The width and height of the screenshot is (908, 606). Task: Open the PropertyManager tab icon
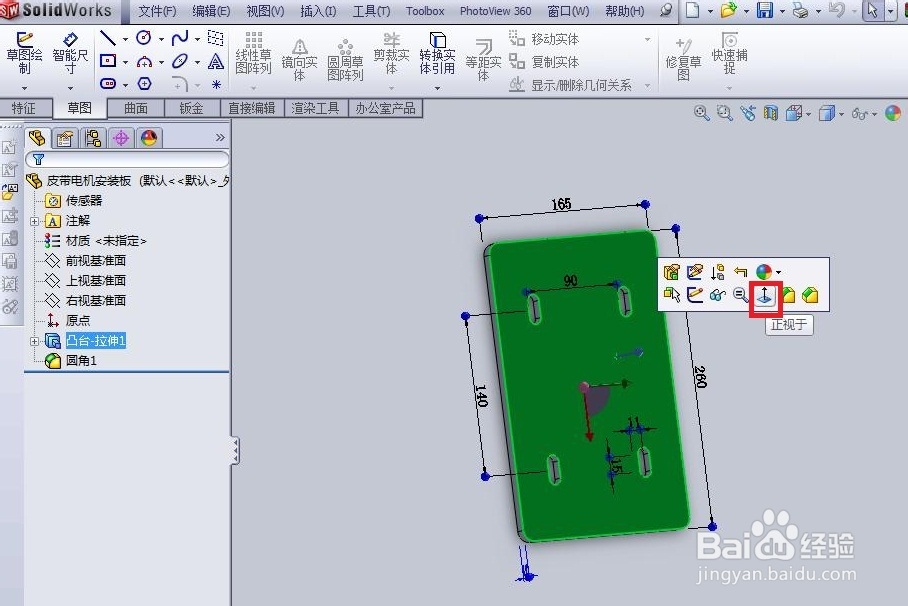click(x=65, y=138)
